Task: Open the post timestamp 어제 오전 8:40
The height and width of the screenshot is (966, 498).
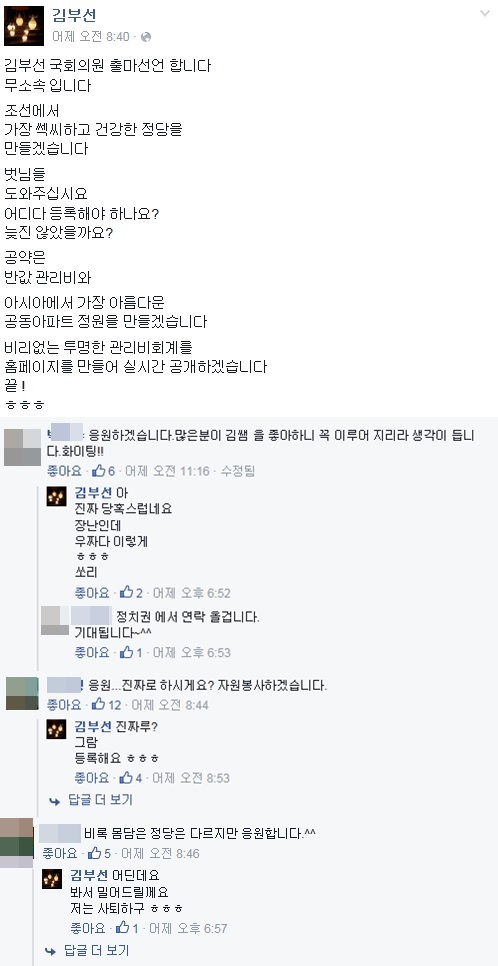Action: coord(91,37)
